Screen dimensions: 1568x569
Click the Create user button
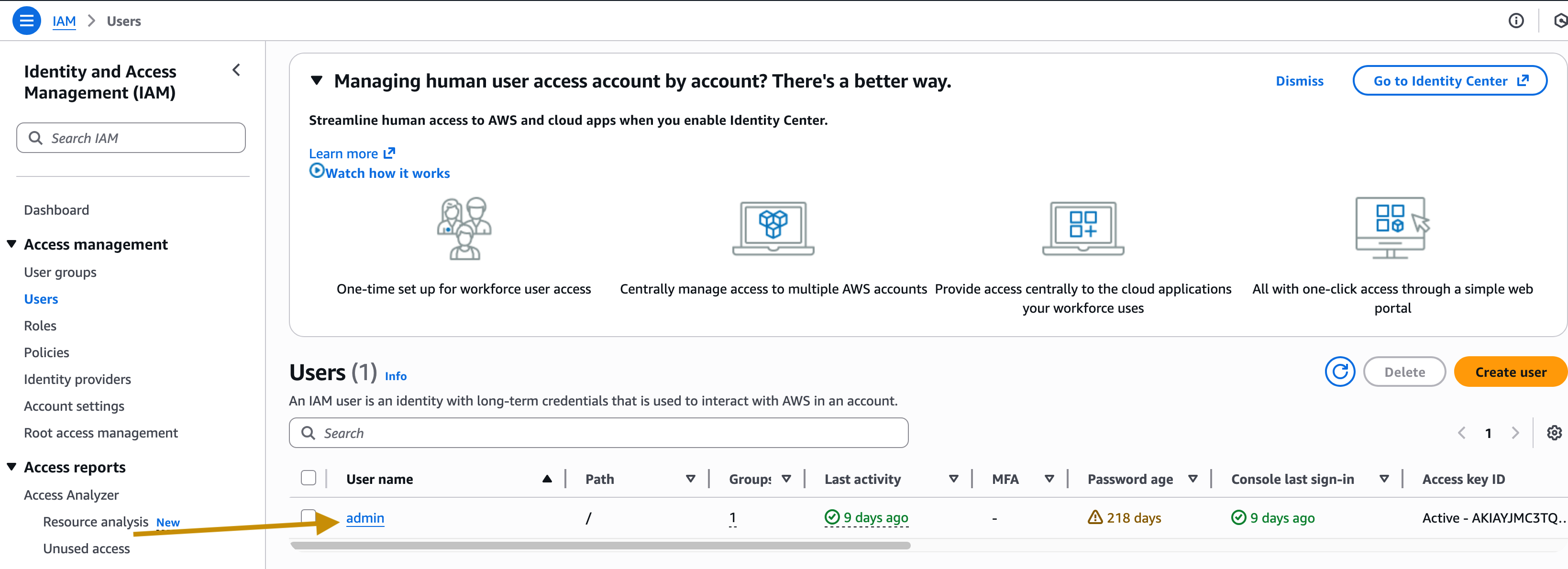click(x=1510, y=372)
